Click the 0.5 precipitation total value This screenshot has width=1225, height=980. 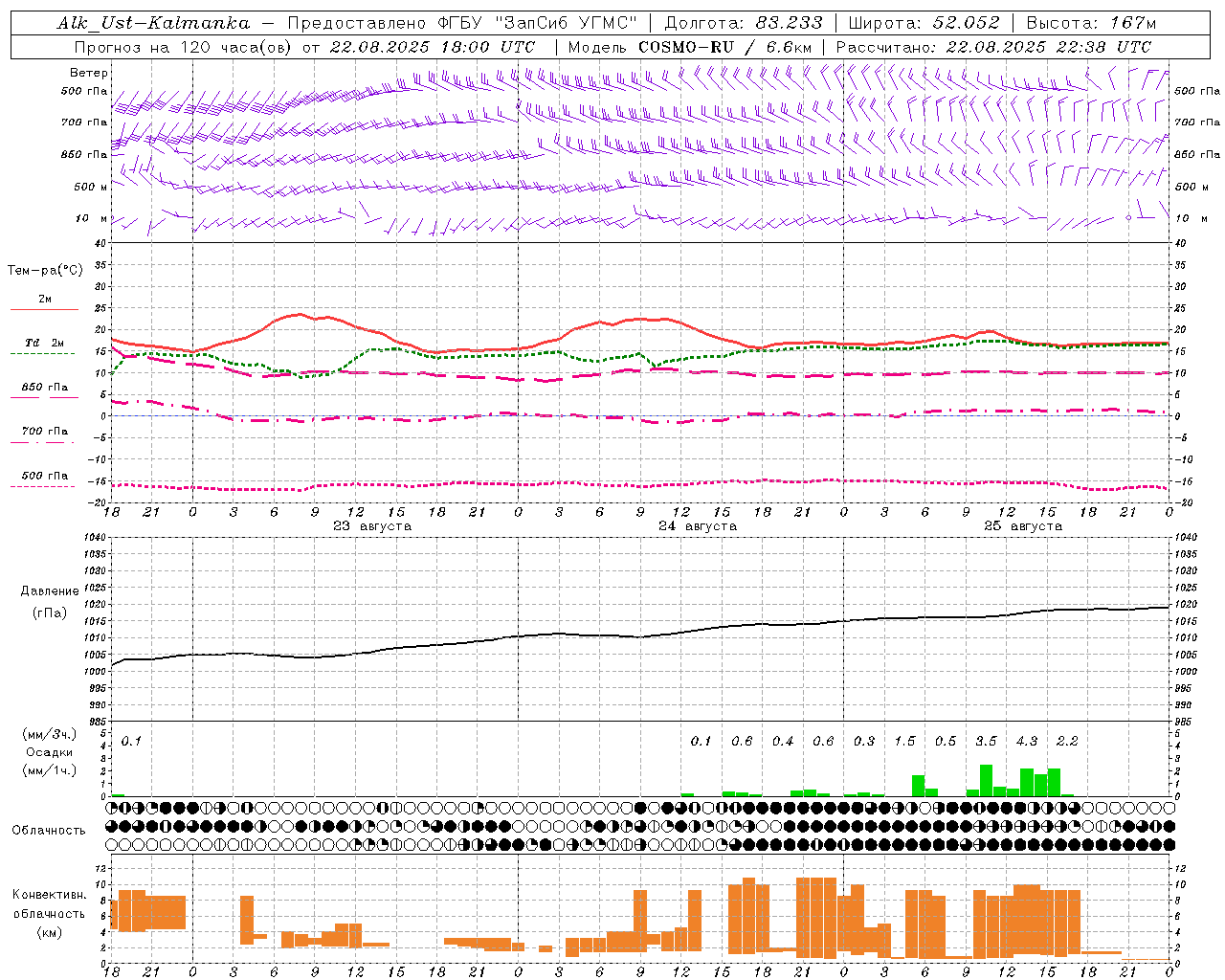[946, 741]
